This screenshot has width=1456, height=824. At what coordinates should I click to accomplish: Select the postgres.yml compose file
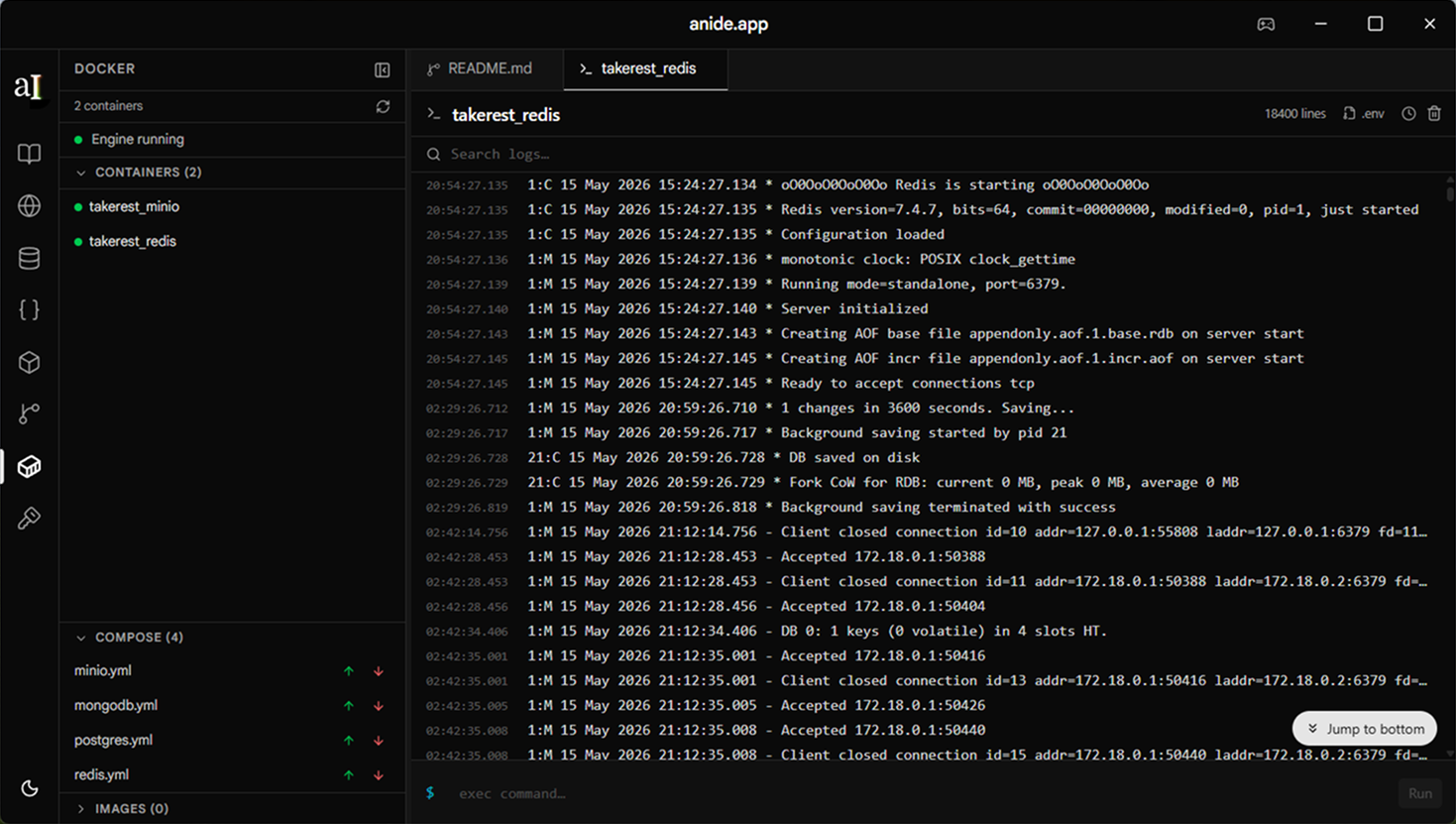[x=113, y=741]
